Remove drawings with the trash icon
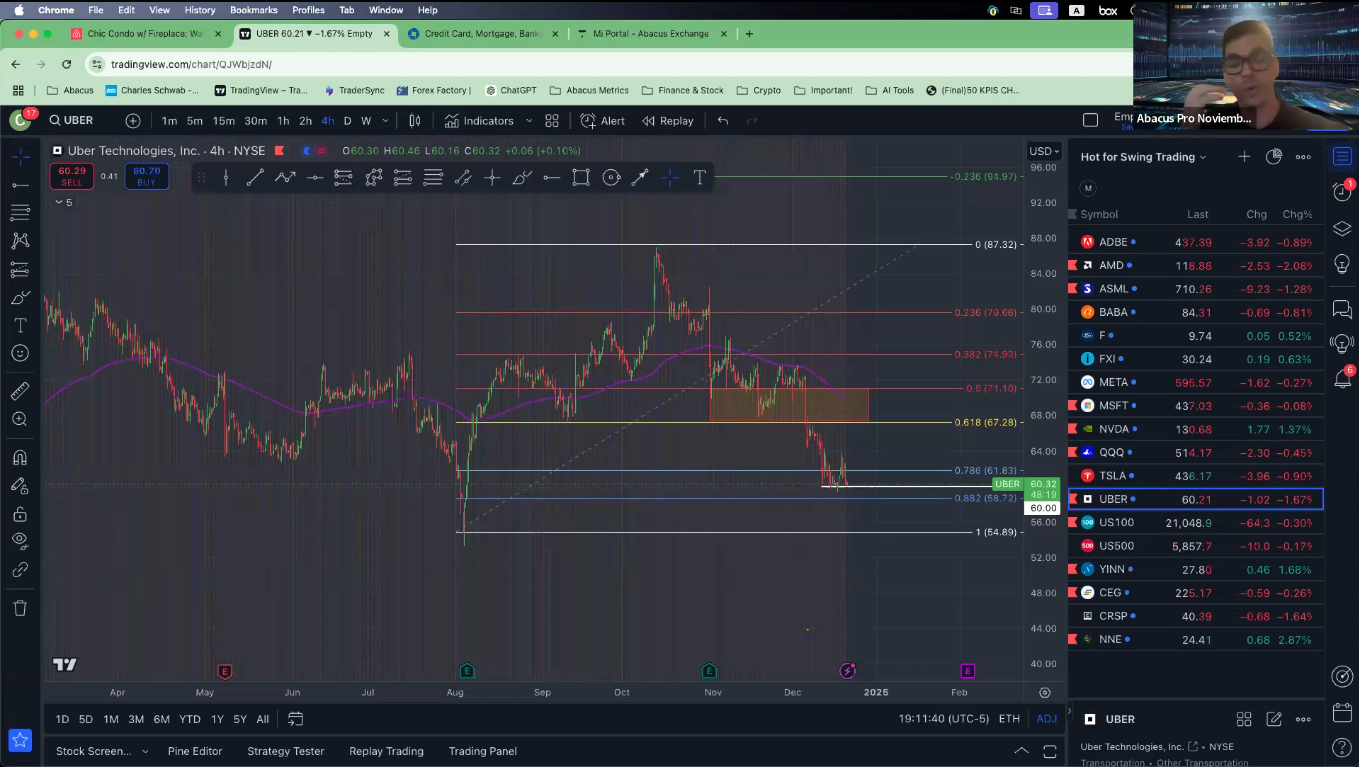Viewport: 1359px width, 767px height. 20,608
